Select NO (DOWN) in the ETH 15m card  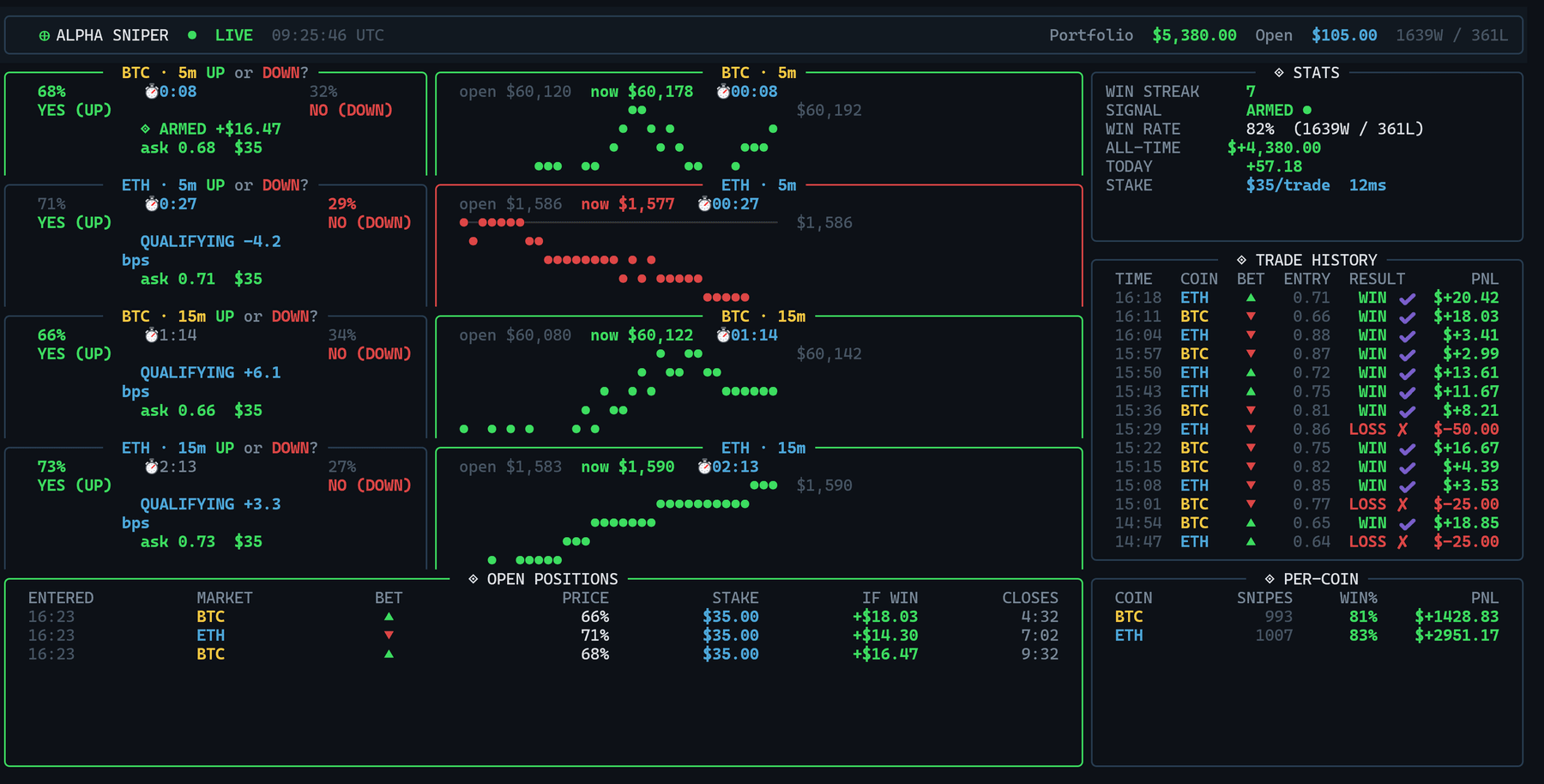click(x=370, y=485)
